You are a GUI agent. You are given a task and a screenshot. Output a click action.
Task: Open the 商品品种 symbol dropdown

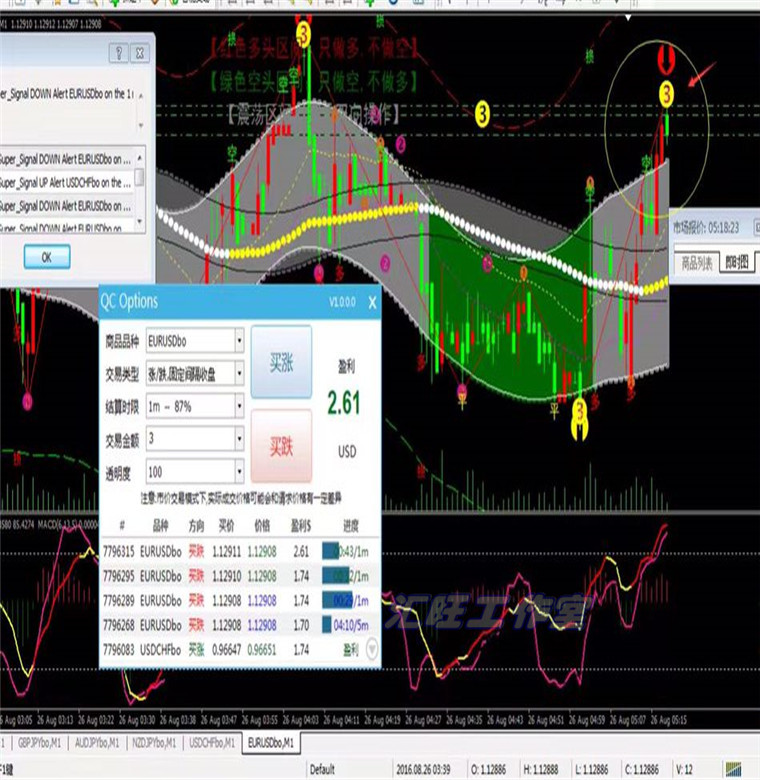(x=239, y=342)
